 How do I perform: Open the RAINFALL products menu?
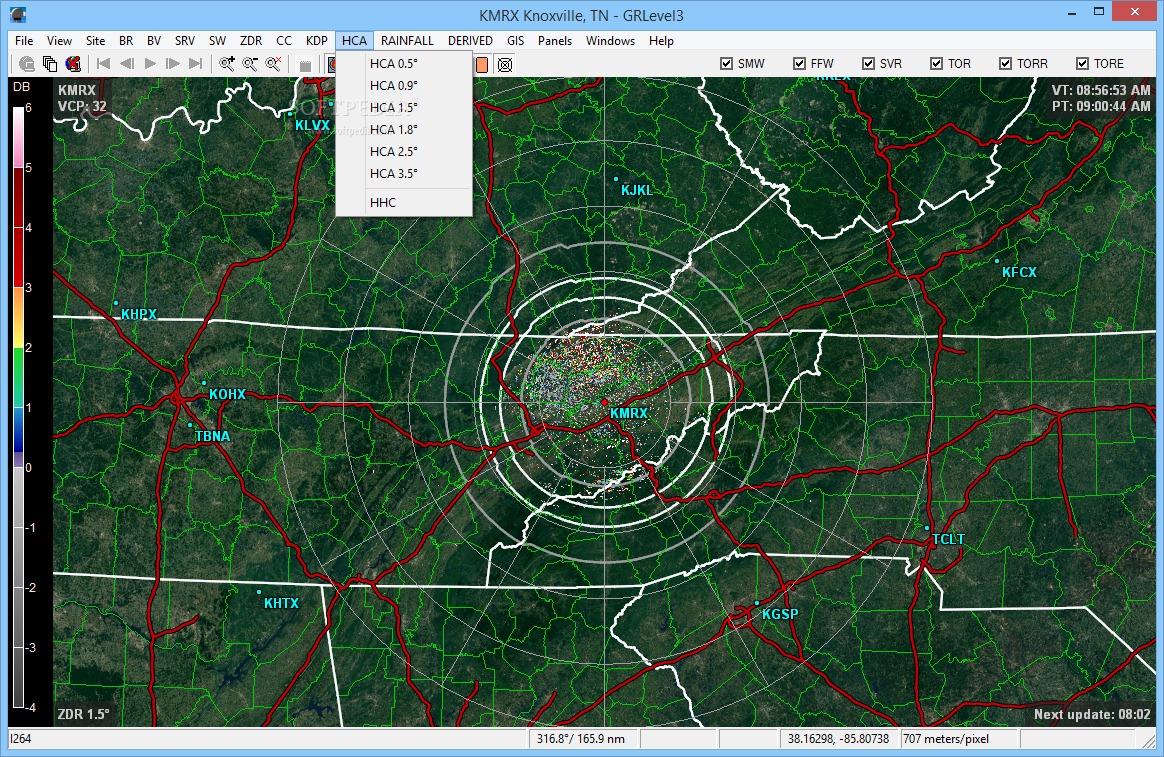tap(407, 41)
